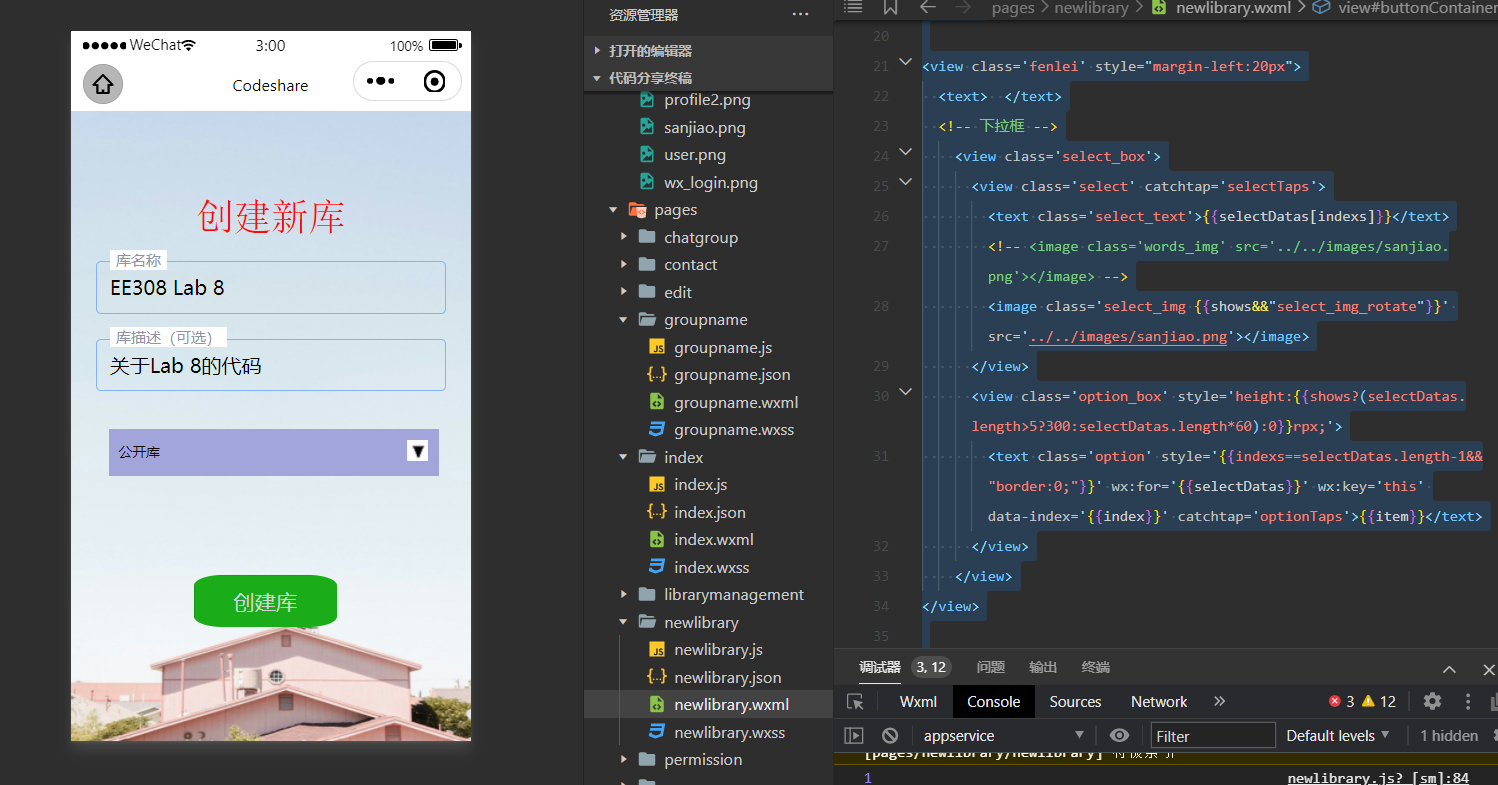Clear the console with the ban icon

[x=890, y=736]
